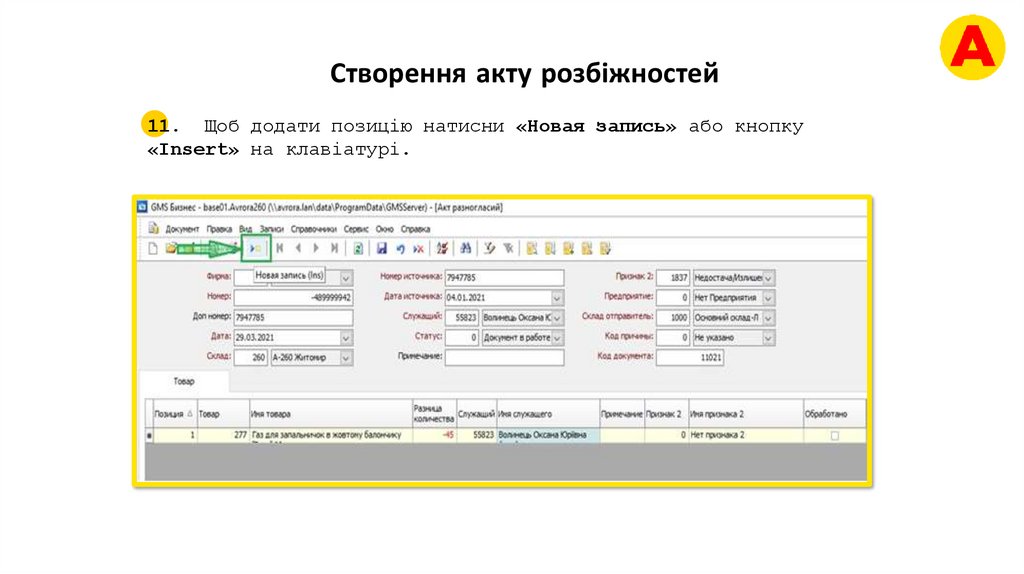Click the Разница количества column header
The height and width of the screenshot is (574, 1024).
tap(434, 414)
